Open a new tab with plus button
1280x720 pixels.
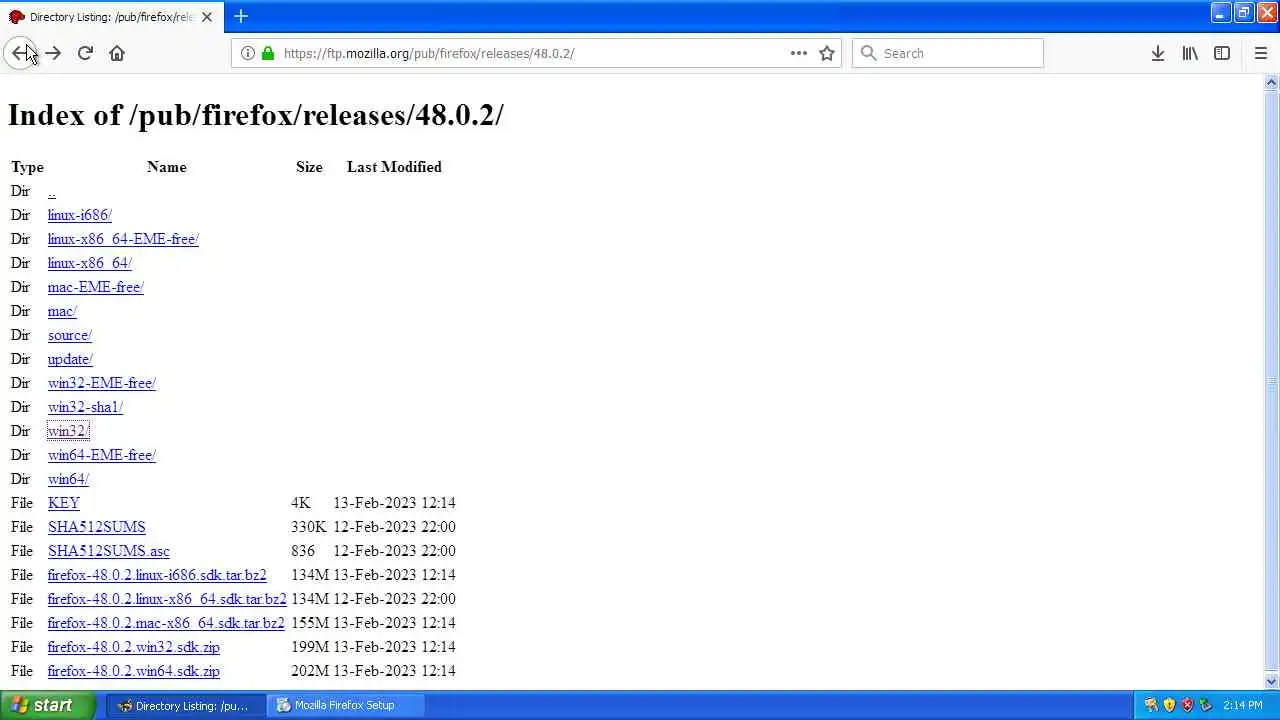click(x=241, y=16)
